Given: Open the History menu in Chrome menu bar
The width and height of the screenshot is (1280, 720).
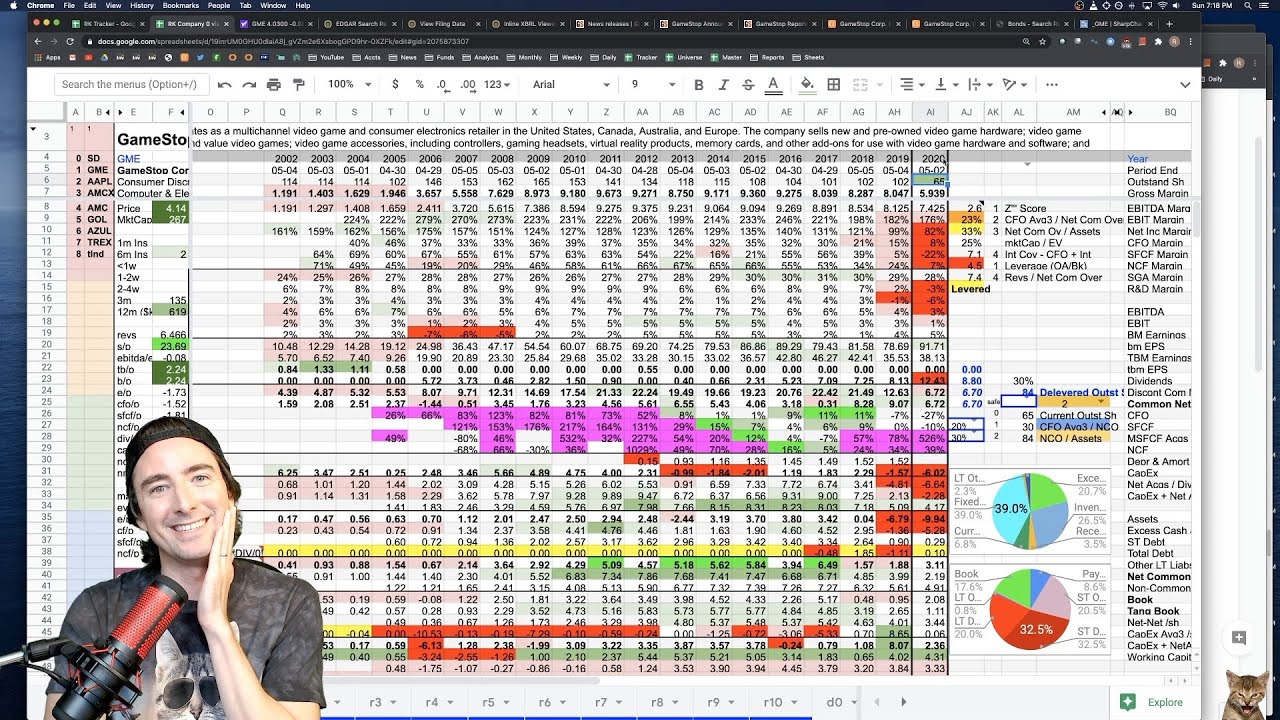Looking at the screenshot, I should [x=141, y=6].
